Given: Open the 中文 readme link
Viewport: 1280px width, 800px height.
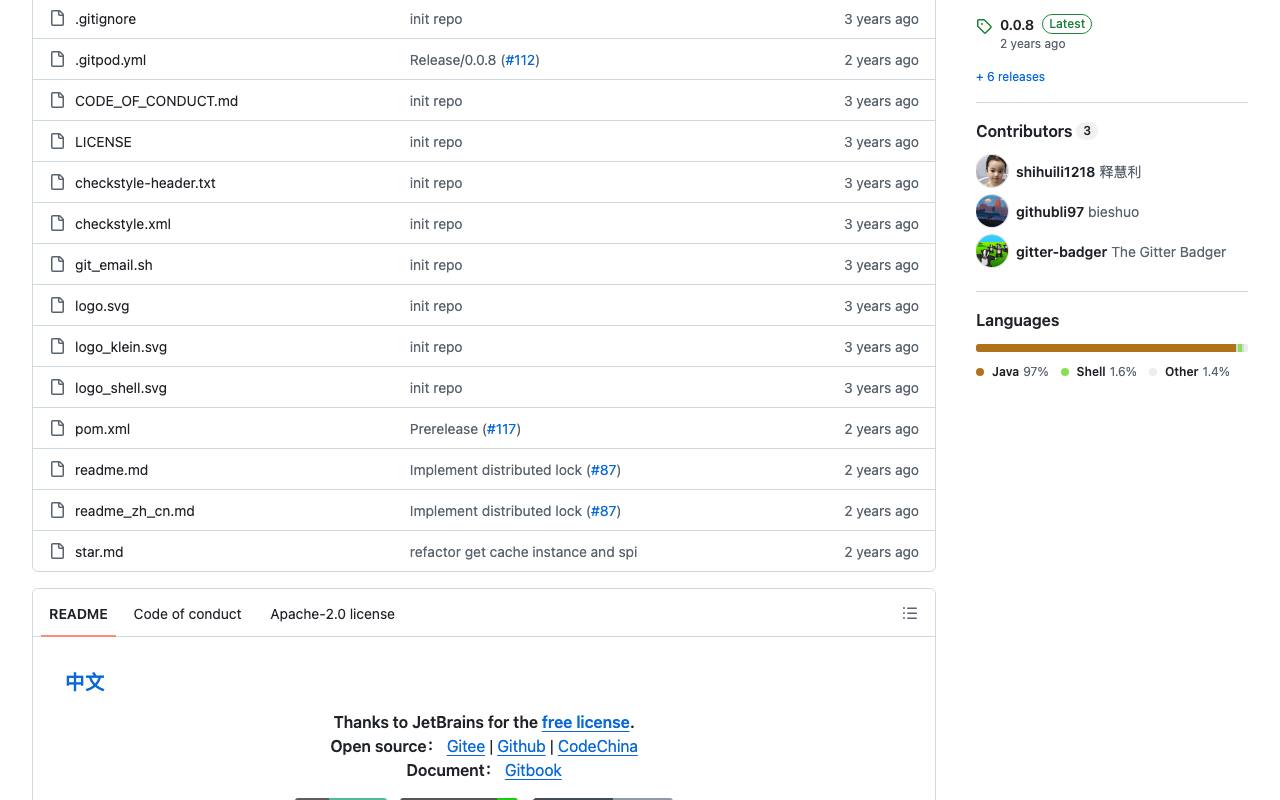Looking at the screenshot, I should [x=85, y=682].
